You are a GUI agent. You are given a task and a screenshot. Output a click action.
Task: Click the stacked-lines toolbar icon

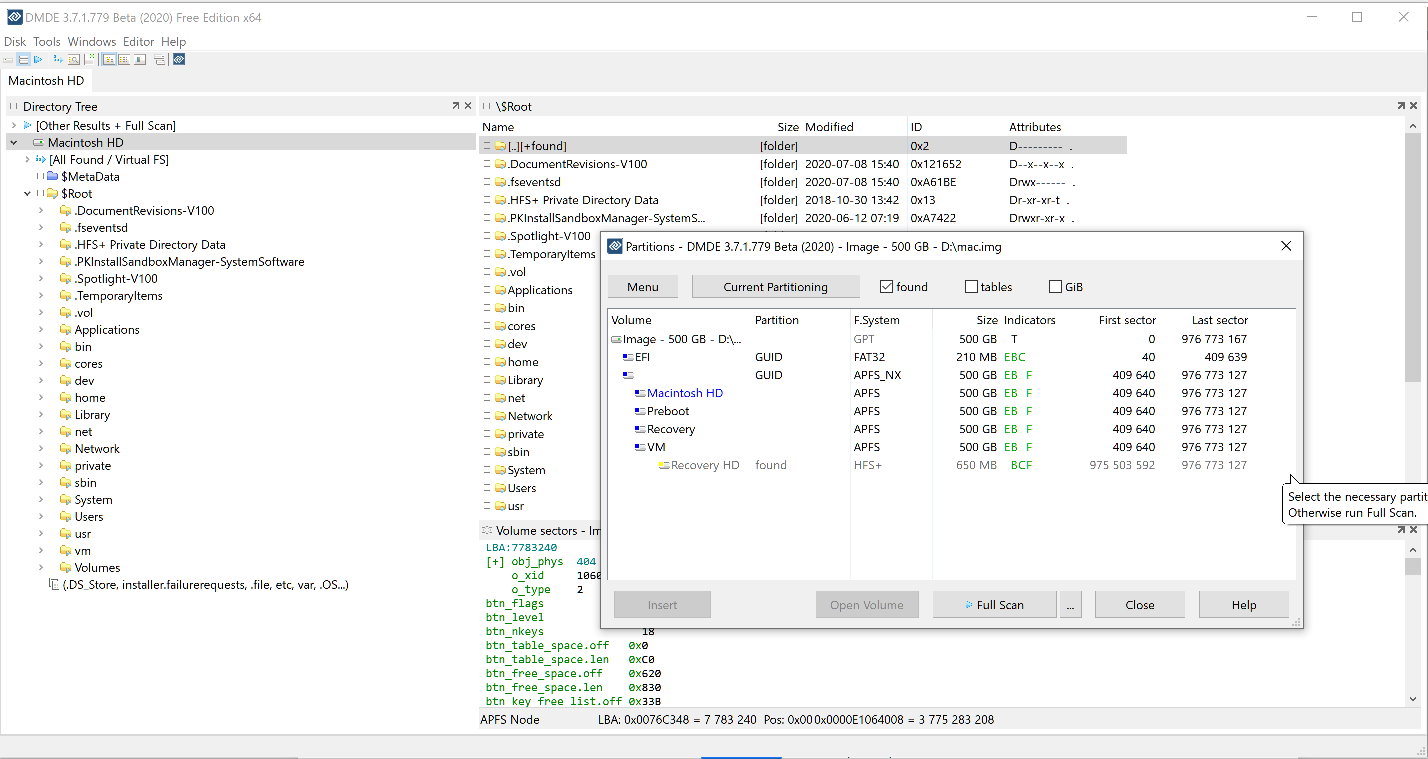tap(159, 60)
